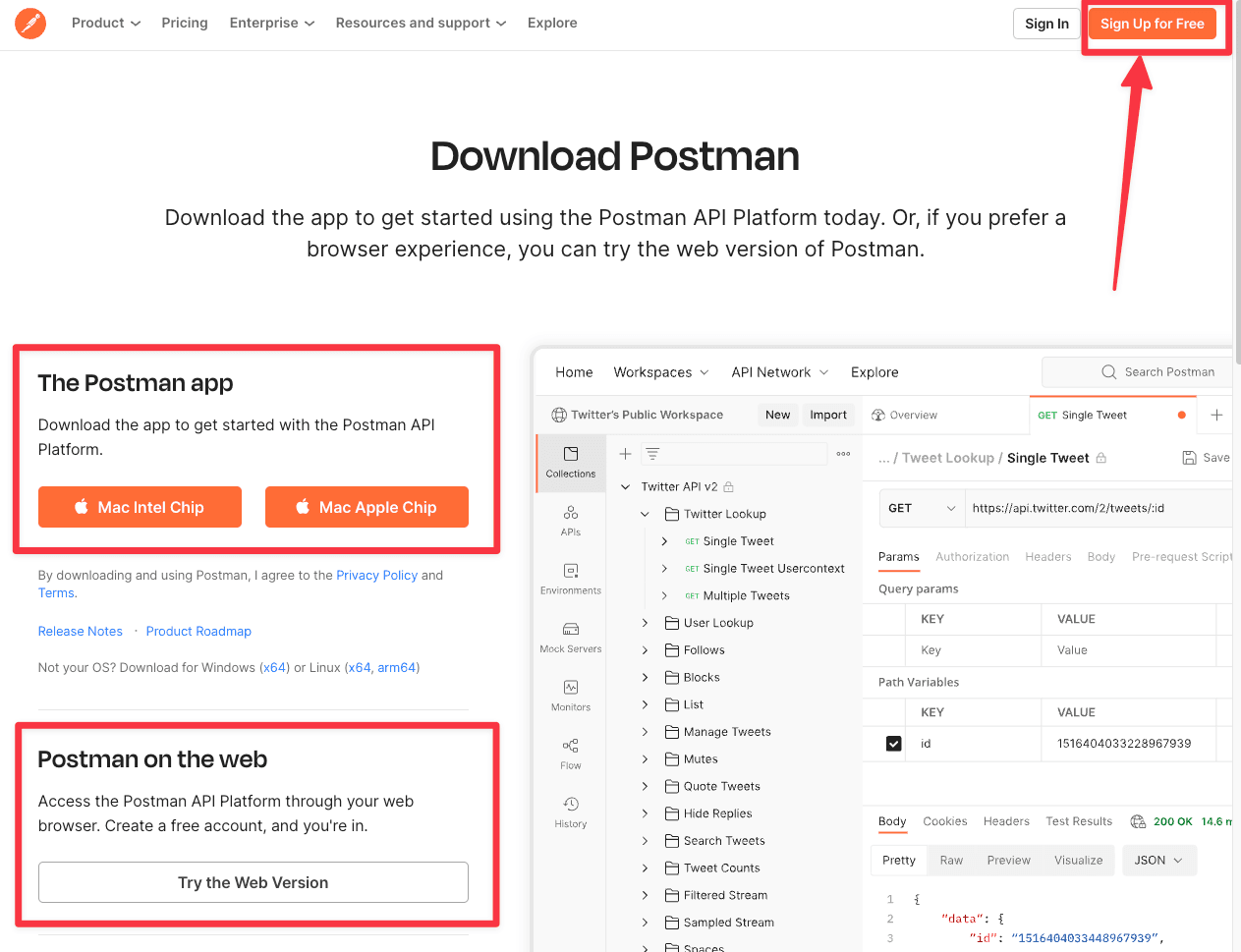Click the plus icon to add collection

tap(625, 454)
